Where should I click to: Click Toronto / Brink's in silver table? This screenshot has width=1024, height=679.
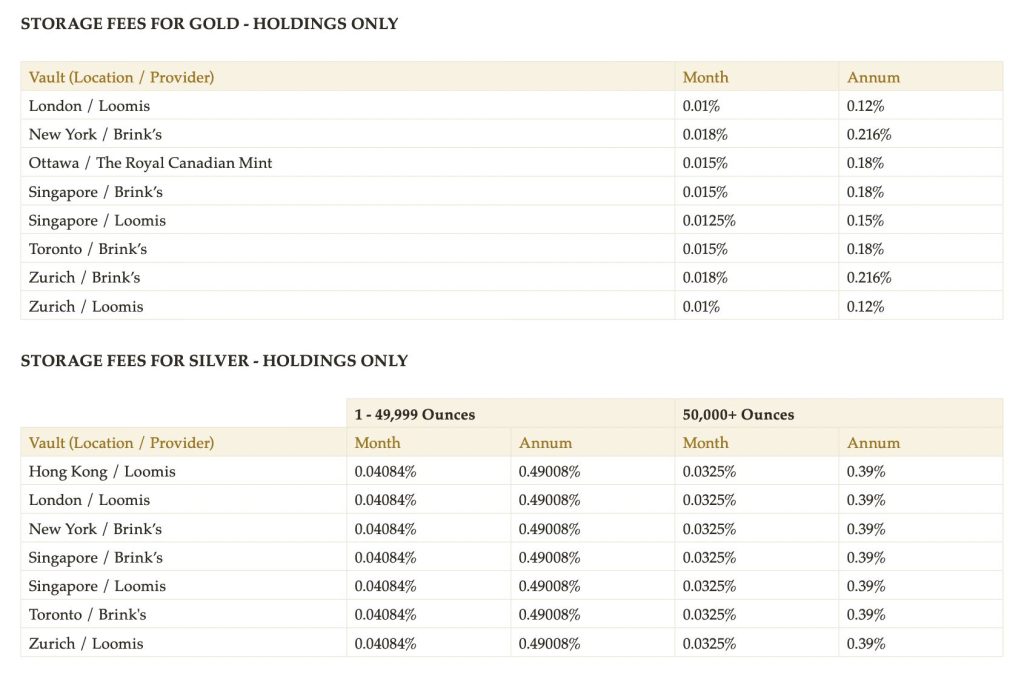[88, 615]
